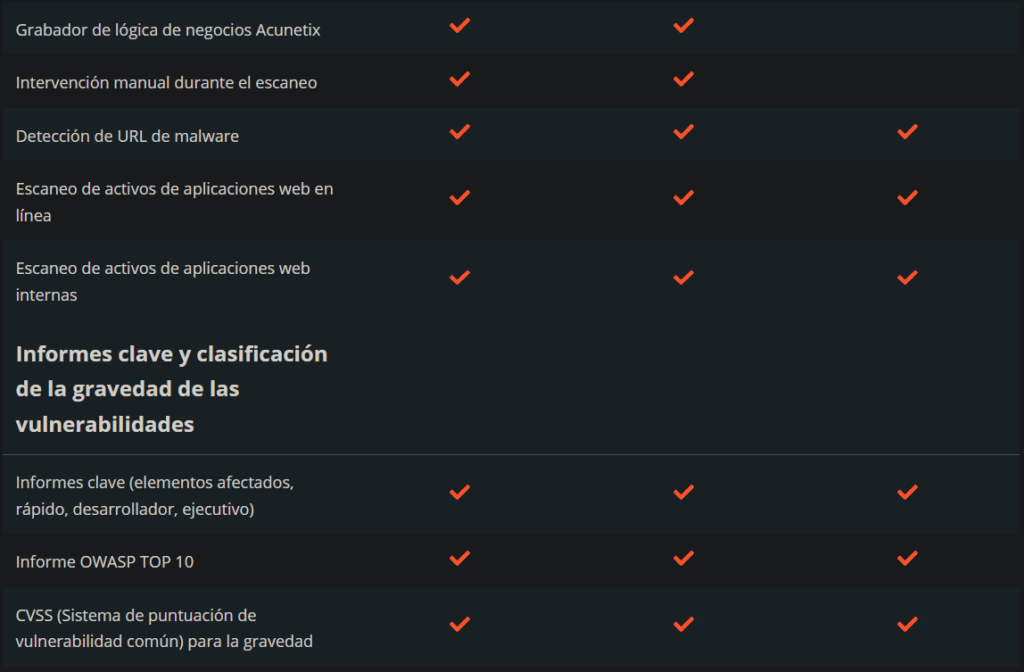The height and width of the screenshot is (672, 1024).
Task: Click first-column checkmark for Detección de URL de malware
Action: (460, 132)
